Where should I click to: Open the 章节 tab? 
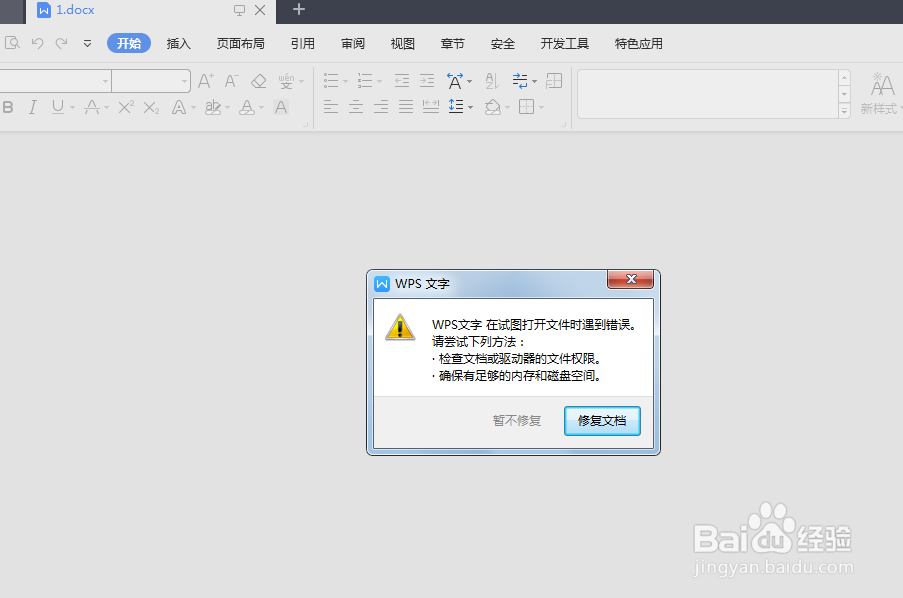point(453,43)
